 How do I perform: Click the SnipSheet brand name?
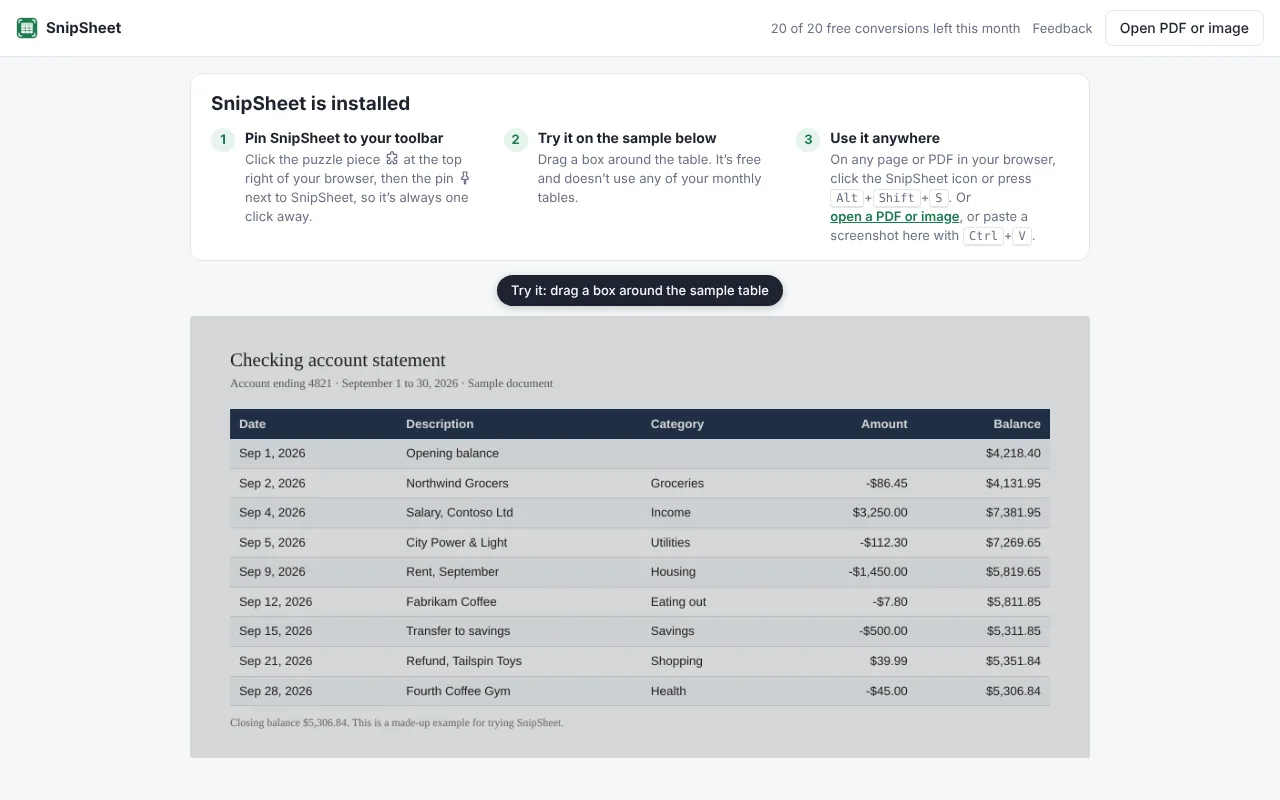(x=84, y=28)
